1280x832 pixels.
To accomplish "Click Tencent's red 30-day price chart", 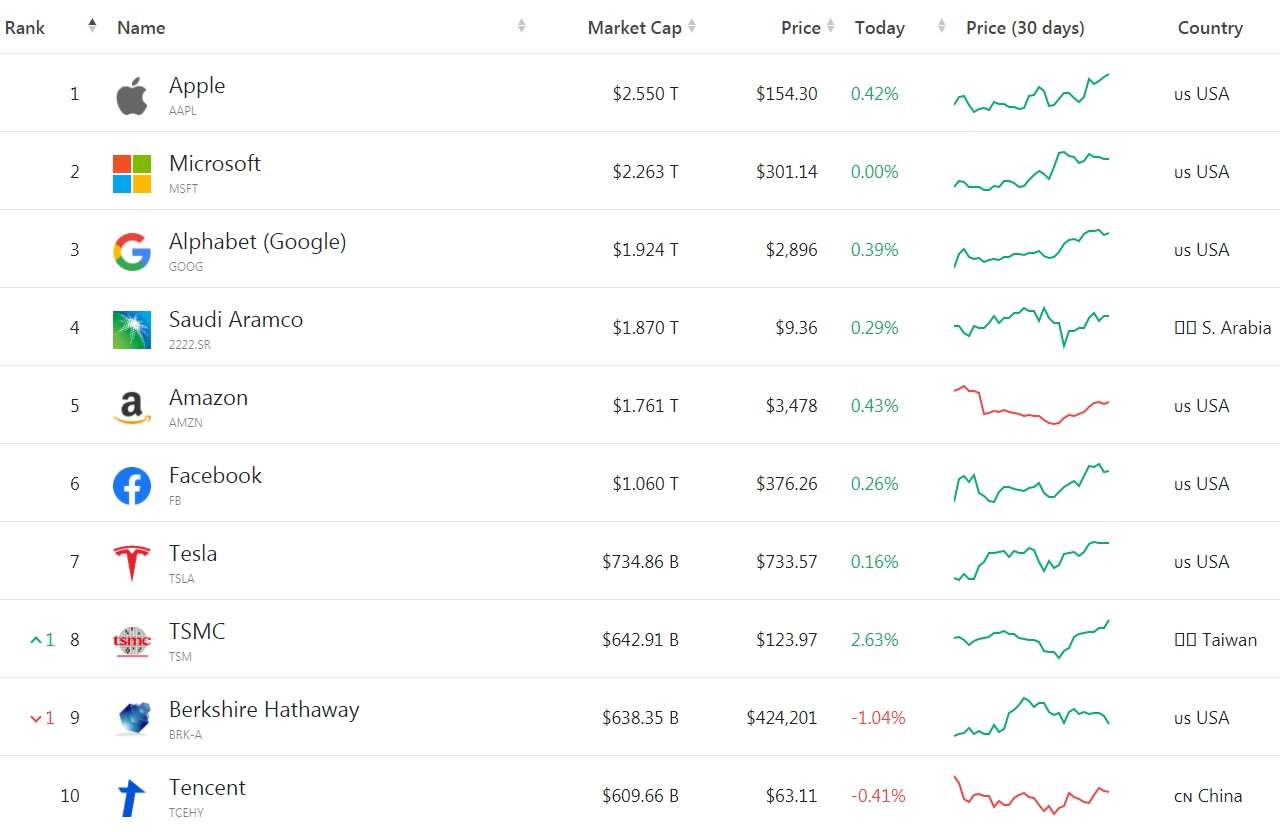I will [x=1032, y=795].
